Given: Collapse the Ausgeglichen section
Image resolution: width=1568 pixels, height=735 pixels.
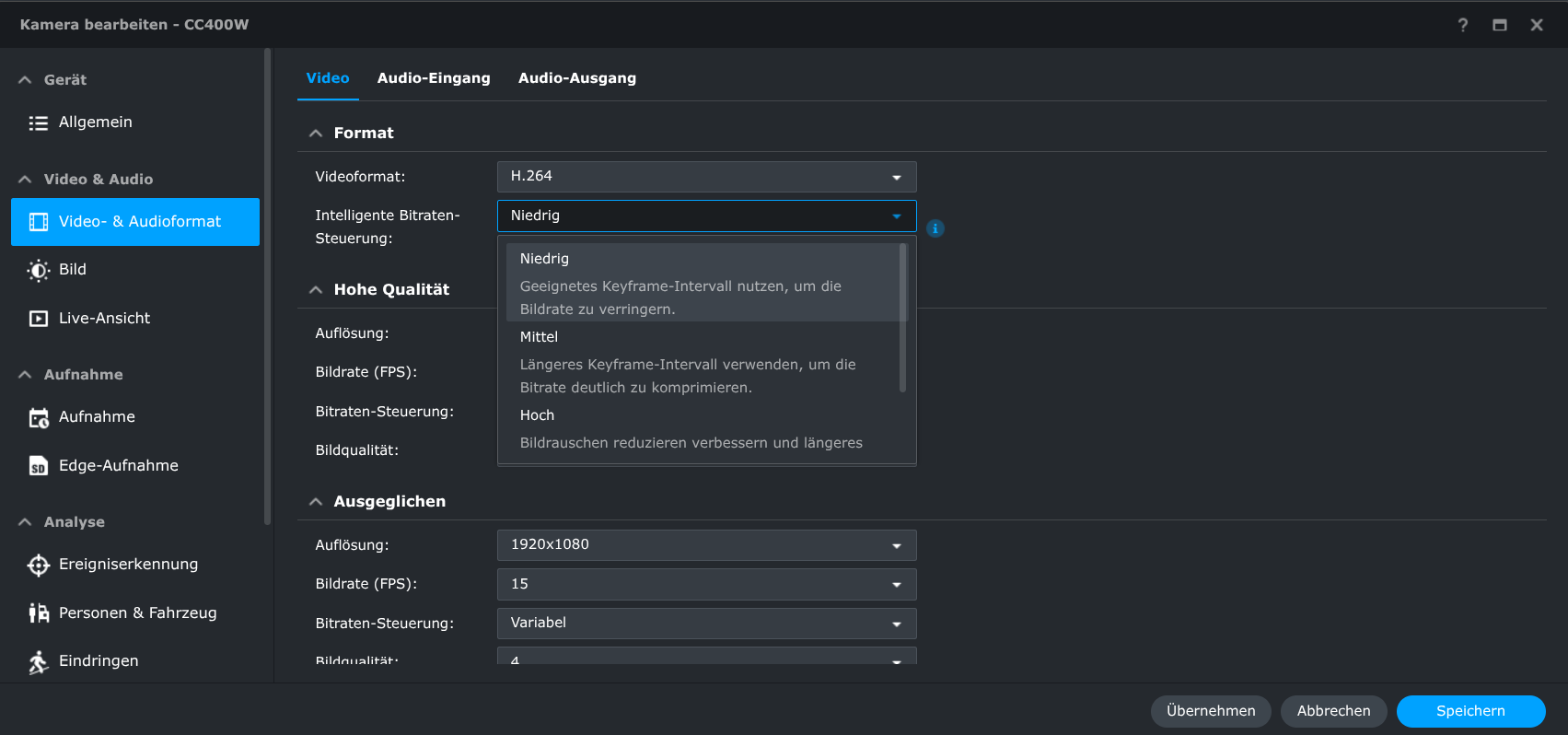Looking at the screenshot, I should point(316,502).
